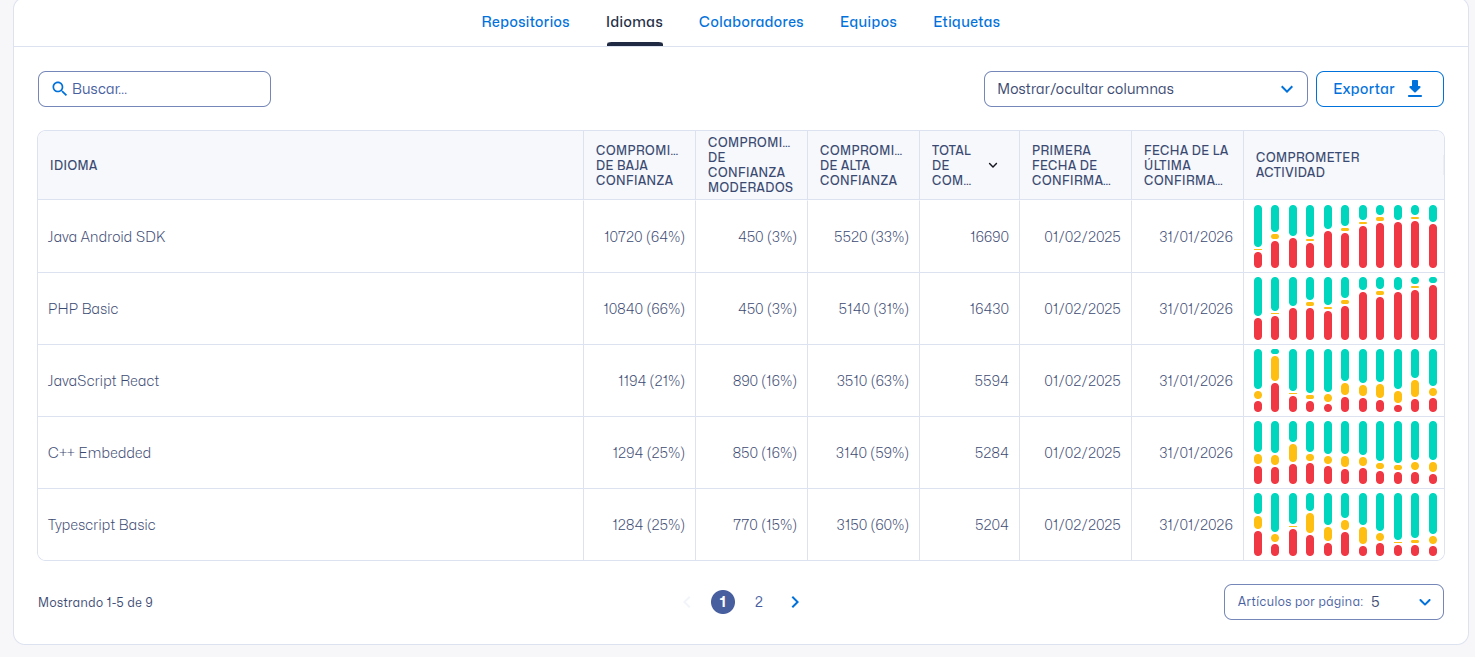Select the Equipos tab

click(x=868, y=22)
